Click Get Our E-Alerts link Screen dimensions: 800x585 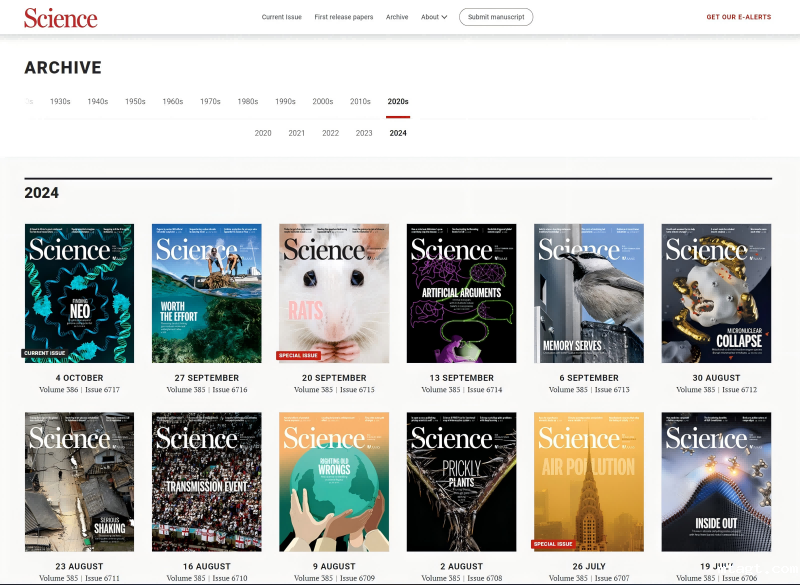click(739, 17)
